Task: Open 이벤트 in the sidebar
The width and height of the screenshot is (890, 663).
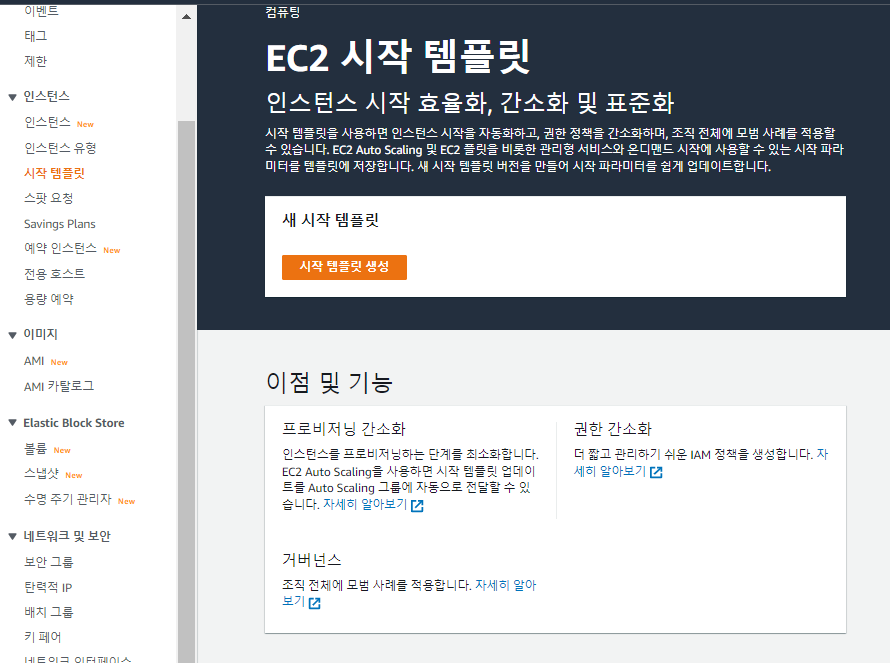Action: pos(41,10)
